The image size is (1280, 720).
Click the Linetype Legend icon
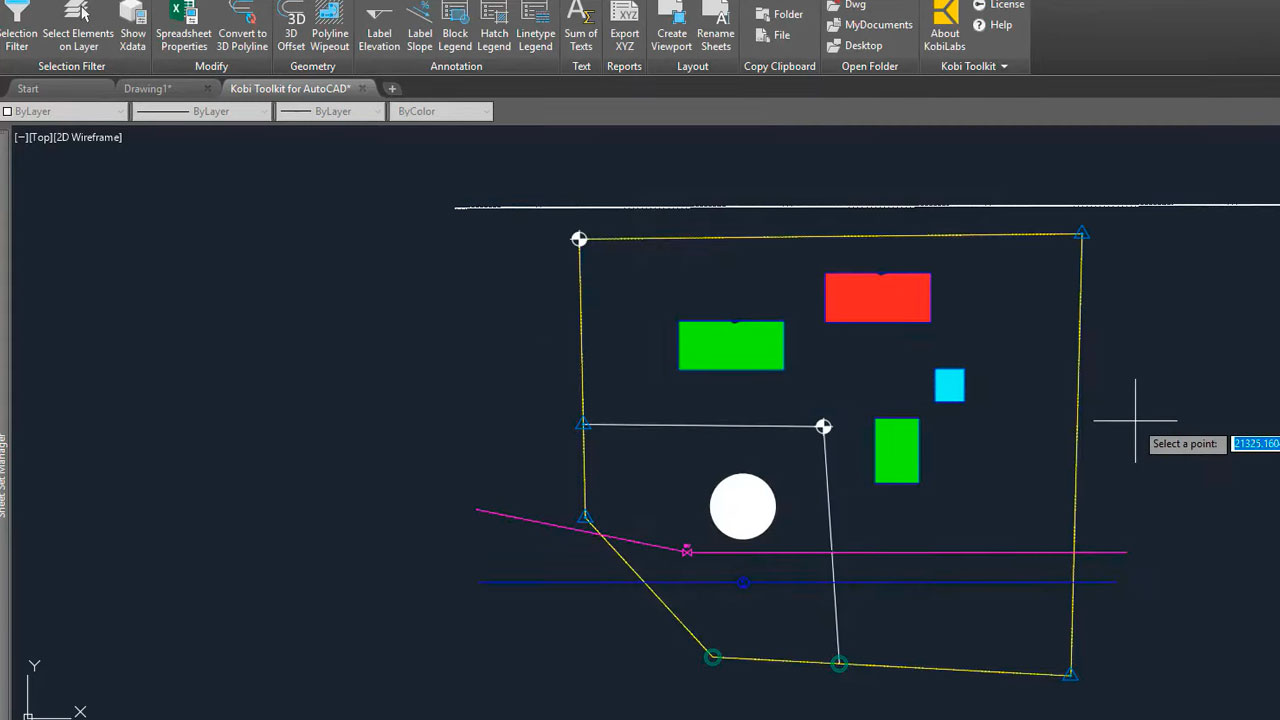(x=535, y=27)
